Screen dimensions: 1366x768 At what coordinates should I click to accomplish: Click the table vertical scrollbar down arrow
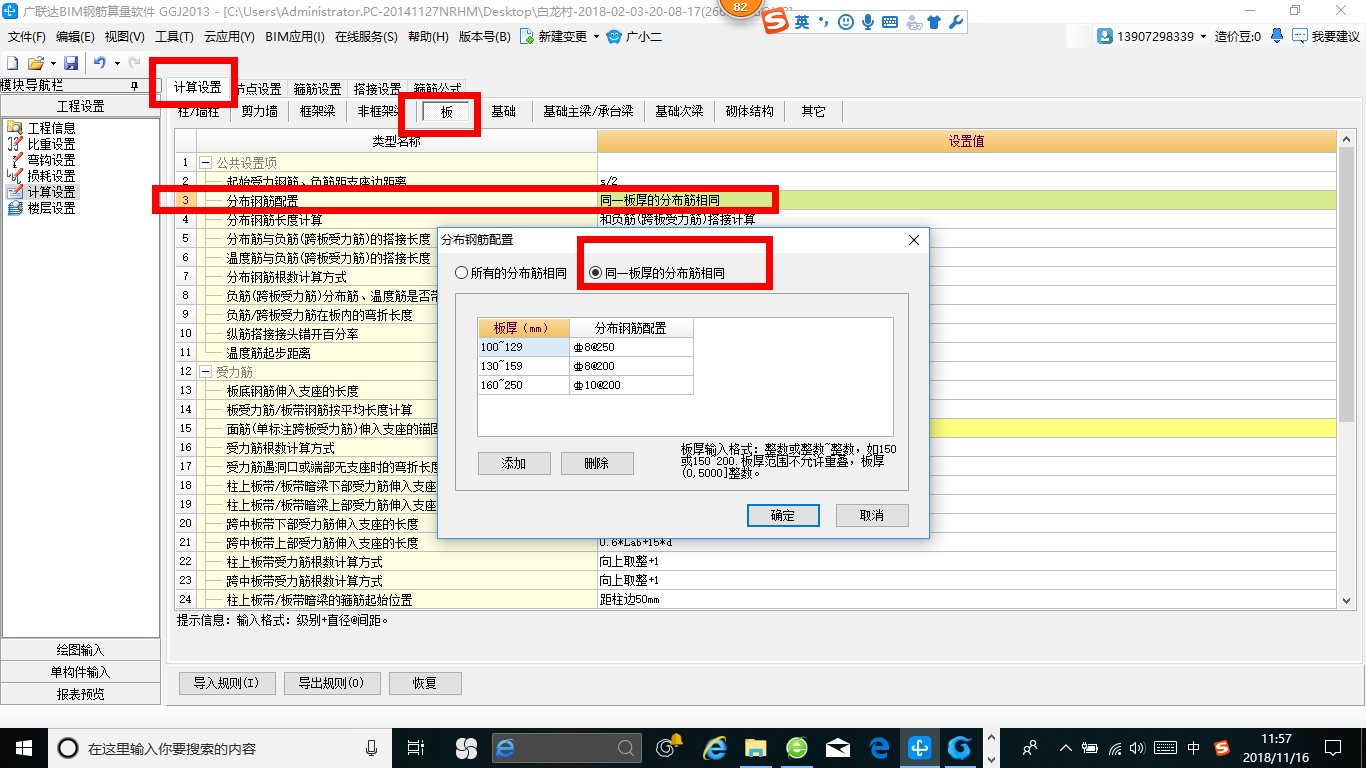(x=1345, y=600)
